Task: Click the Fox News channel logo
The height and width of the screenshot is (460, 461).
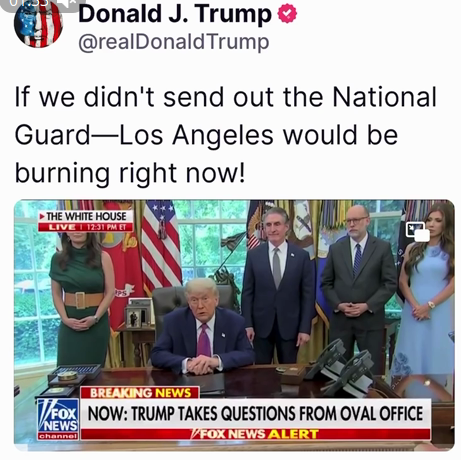Action: (x=58, y=419)
